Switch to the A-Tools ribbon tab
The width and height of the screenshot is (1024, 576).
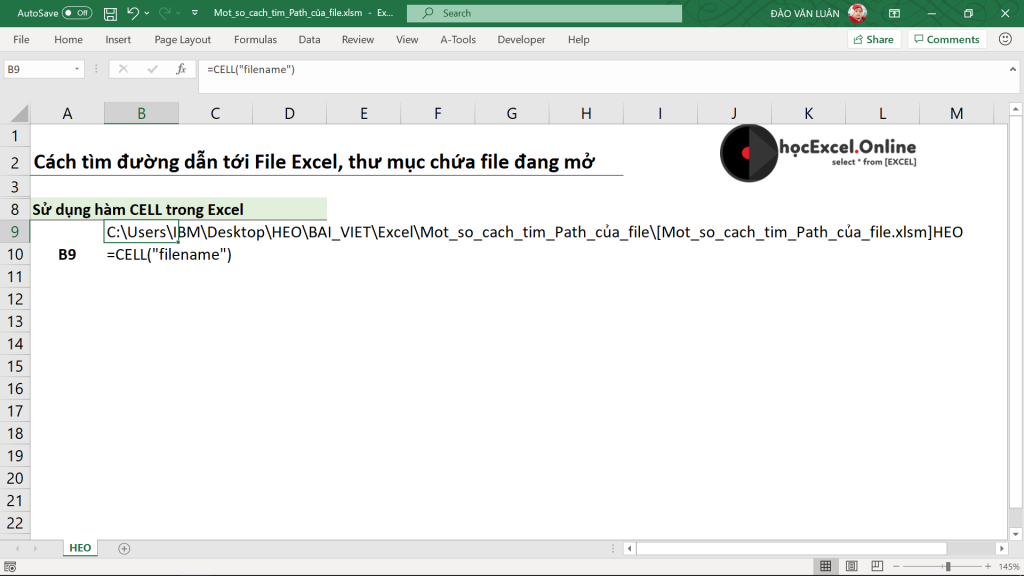pyautogui.click(x=460, y=40)
